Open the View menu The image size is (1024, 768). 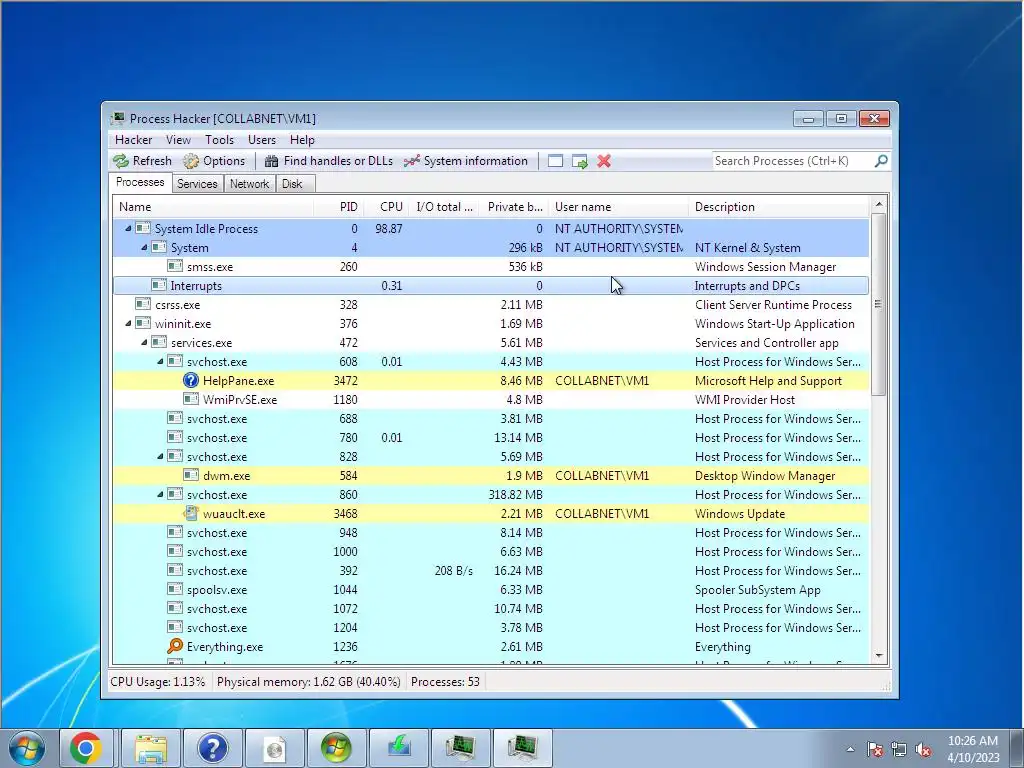pyautogui.click(x=178, y=140)
